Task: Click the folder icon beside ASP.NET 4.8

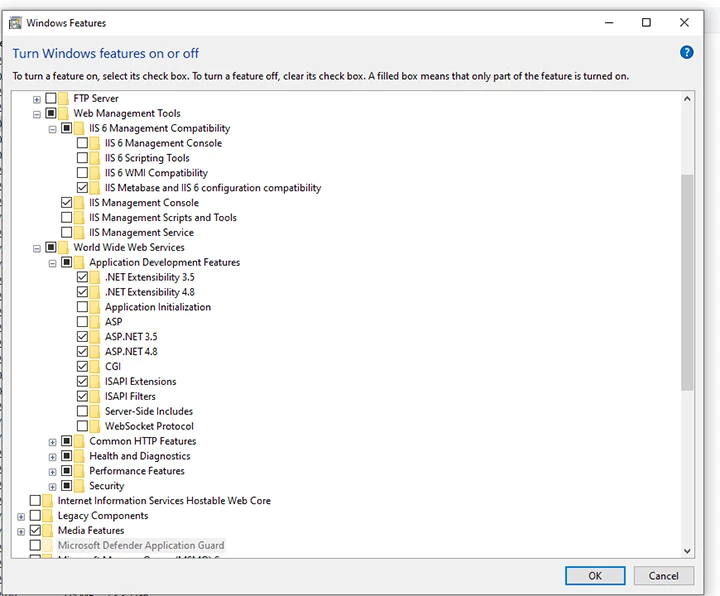Action: [95, 351]
